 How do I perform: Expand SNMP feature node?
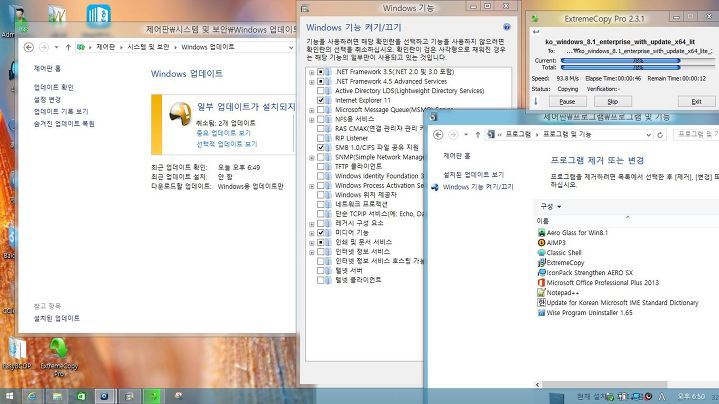[x=311, y=158]
